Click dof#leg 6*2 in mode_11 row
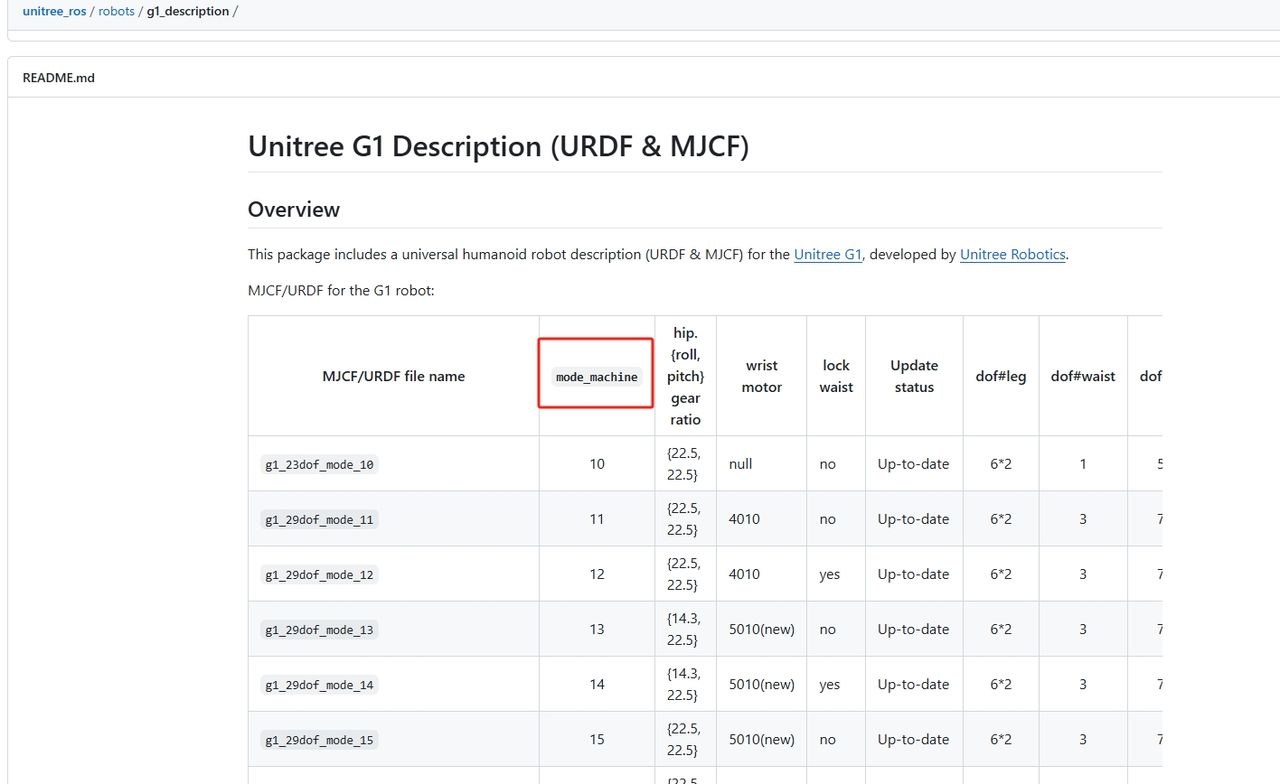This screenshot has height=784, width=1280. tap(1001, 519)
